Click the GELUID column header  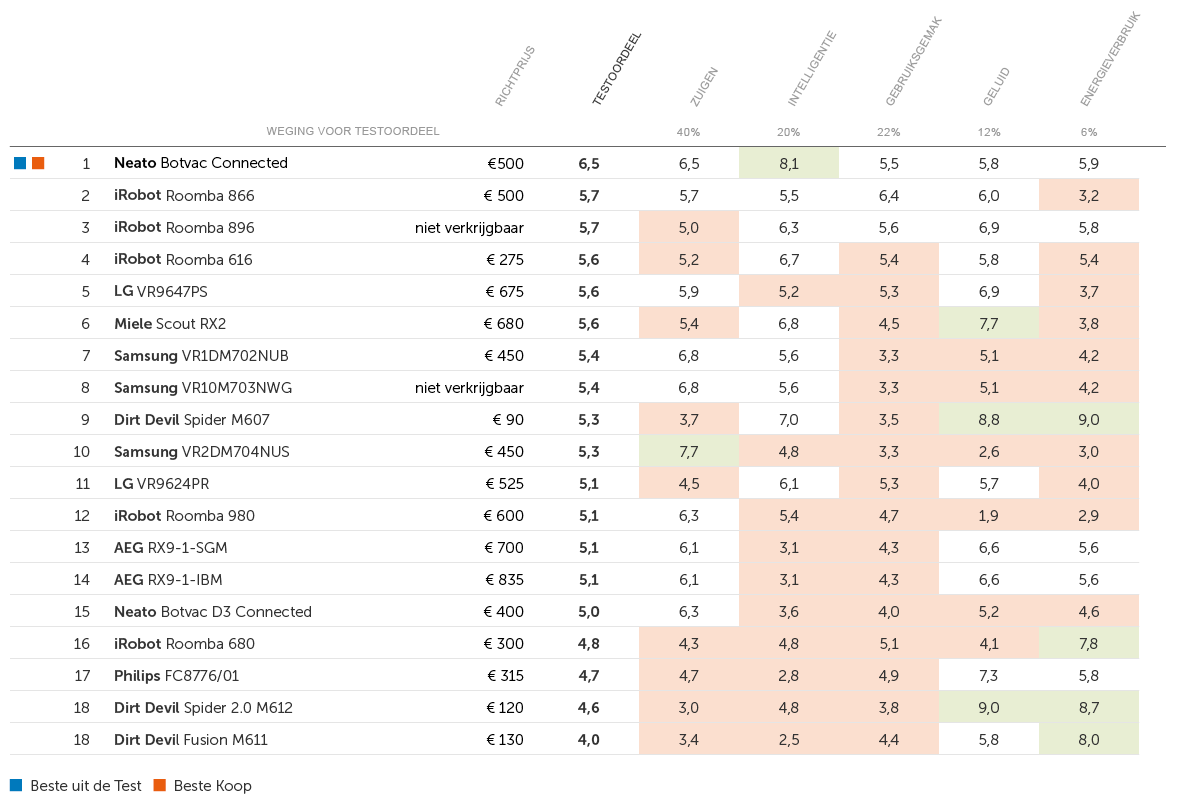[x=996, y=86]
